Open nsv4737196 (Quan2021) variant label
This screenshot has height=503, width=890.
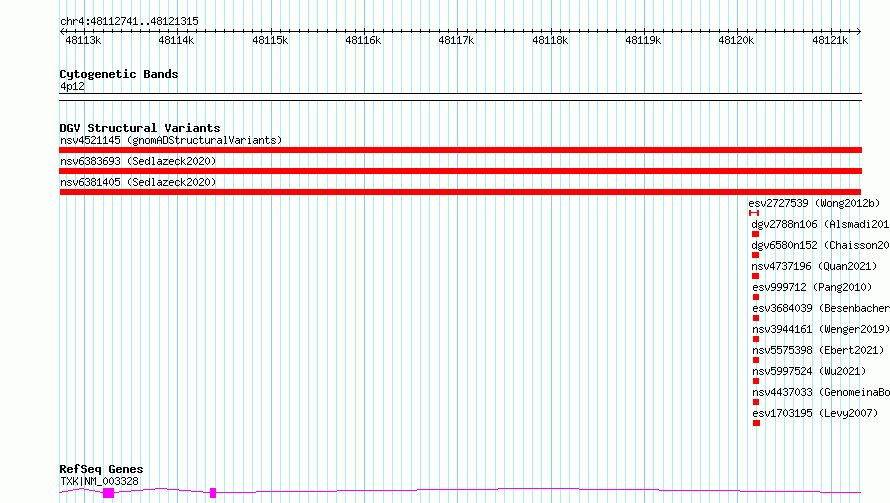coord(814,266)
